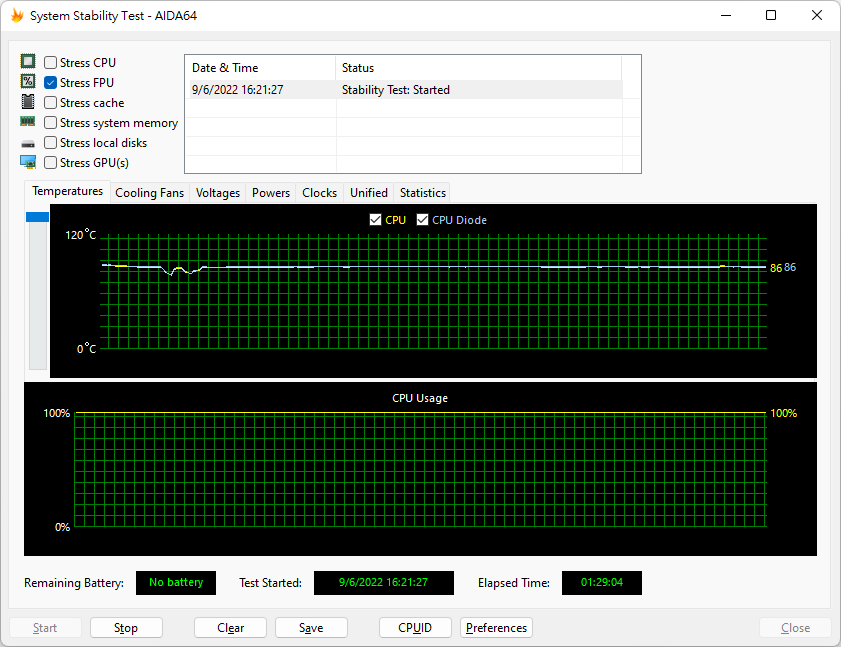Image resolution: width=841 pixels, height=647 pixels.
Task: Select the 9/6/2022 16:21:27 log entry
Action: (406, 90)
